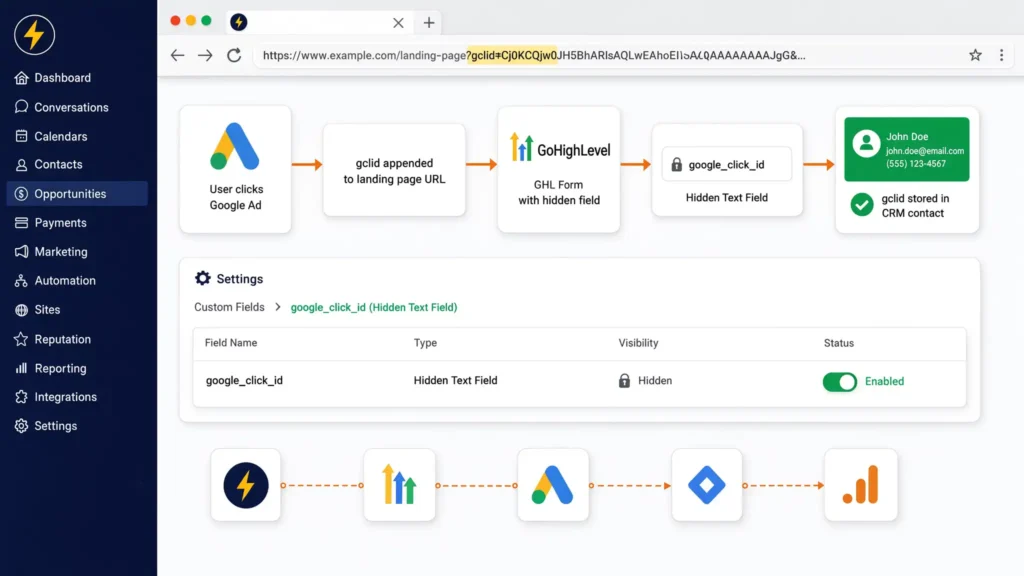
Task: Toggle the Enabled status switch off
Action: (x=840, y=382)
